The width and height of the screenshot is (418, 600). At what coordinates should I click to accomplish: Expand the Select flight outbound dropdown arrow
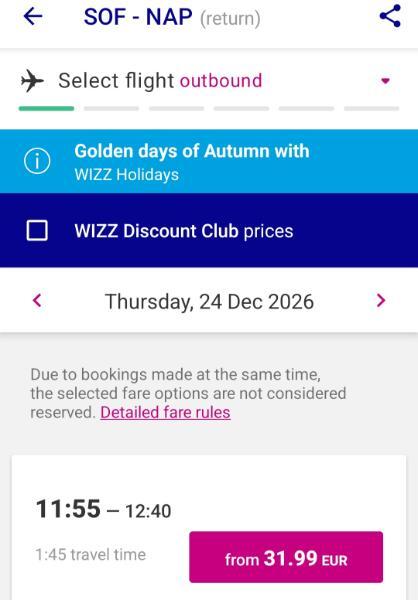[x=385, y=81]
